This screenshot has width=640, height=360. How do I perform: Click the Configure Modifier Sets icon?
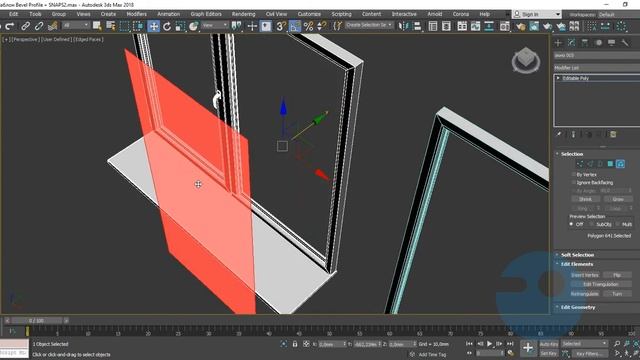click(x=613, y=134)
